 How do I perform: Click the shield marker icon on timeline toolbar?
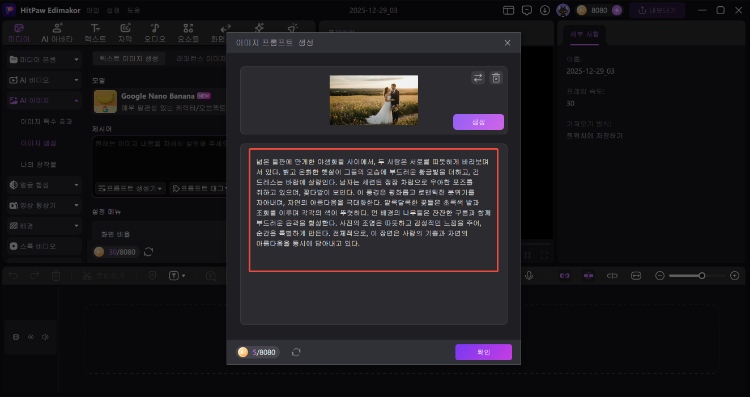click(x=153, y=276)
